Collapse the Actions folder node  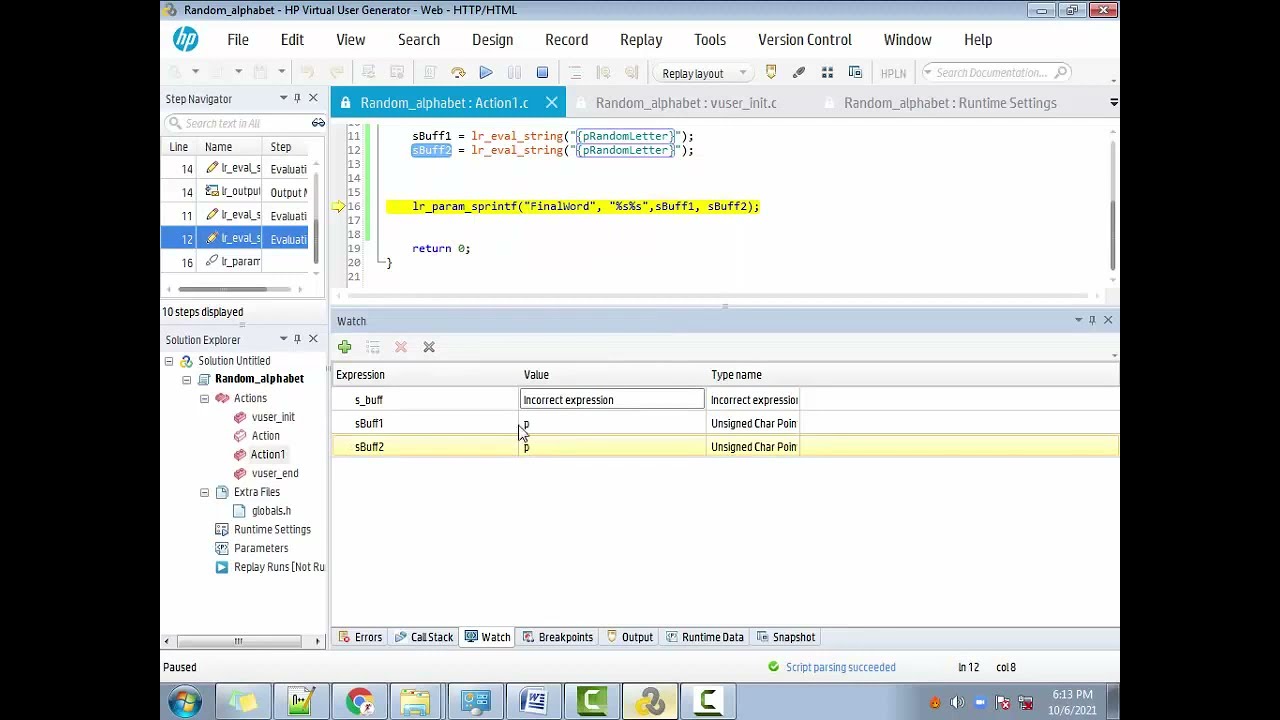(x=205, y=398)
